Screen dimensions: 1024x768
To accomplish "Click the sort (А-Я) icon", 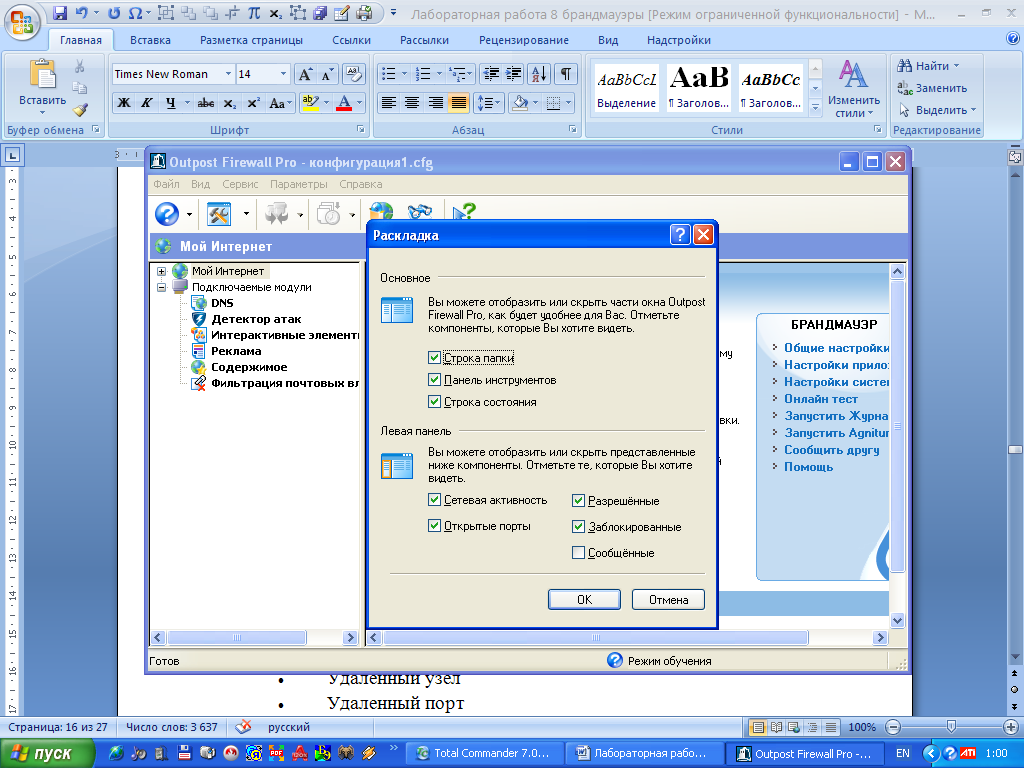I will click(x=539, y=74).
